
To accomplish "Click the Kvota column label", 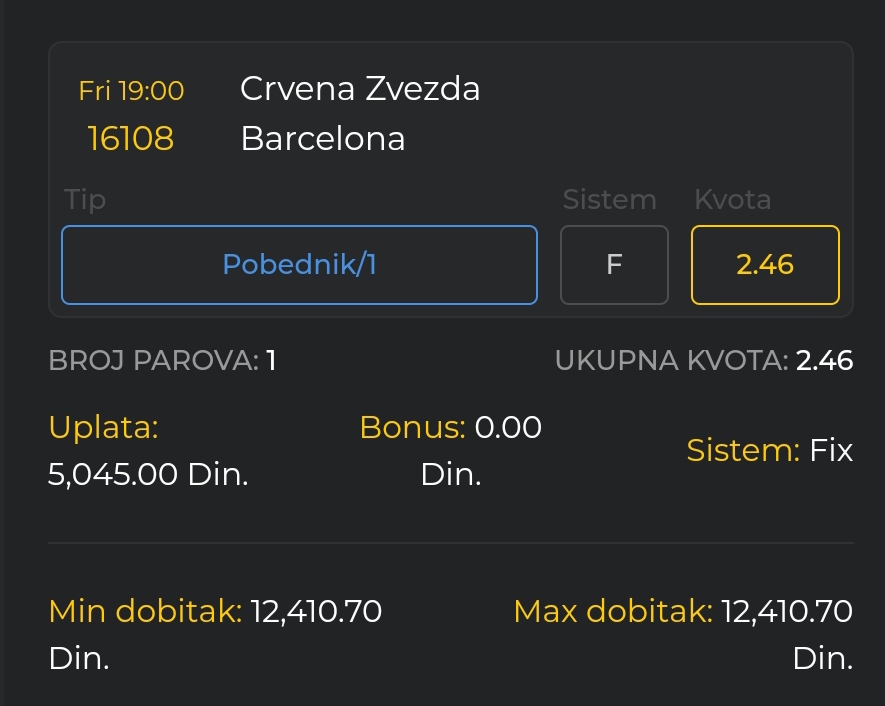I will click(x=733, y=199).
